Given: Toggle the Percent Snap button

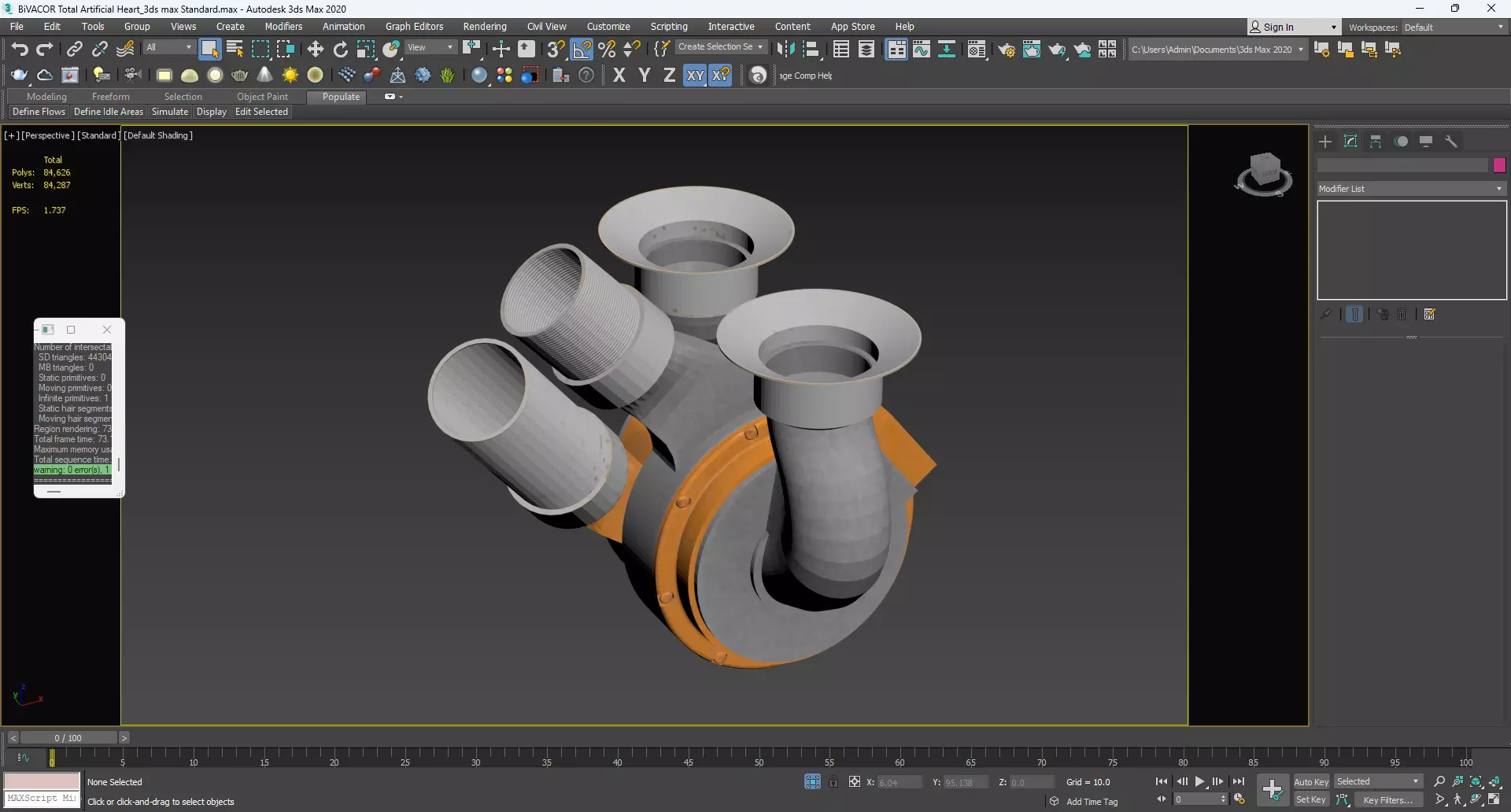Looking at the screenshot, I should (x=607, y=49).
